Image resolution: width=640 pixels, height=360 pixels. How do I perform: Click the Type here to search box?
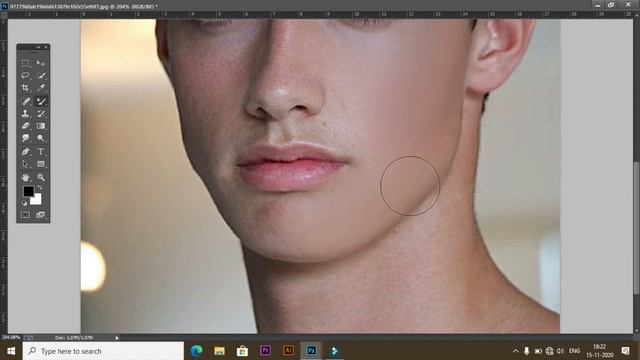103,351
